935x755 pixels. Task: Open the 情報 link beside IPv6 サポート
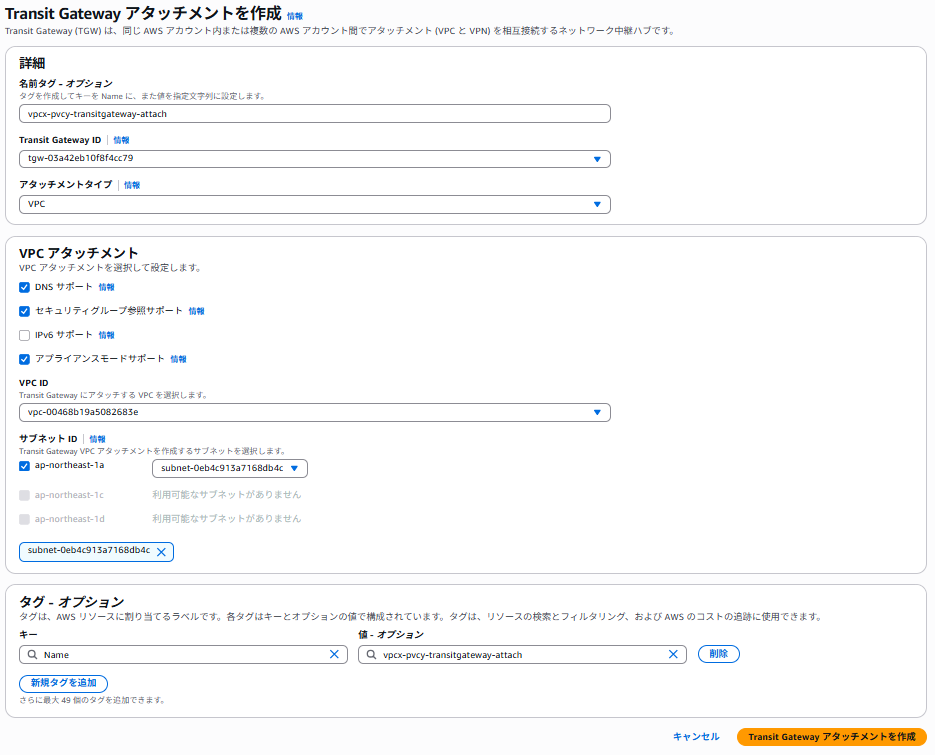(106, 335)
